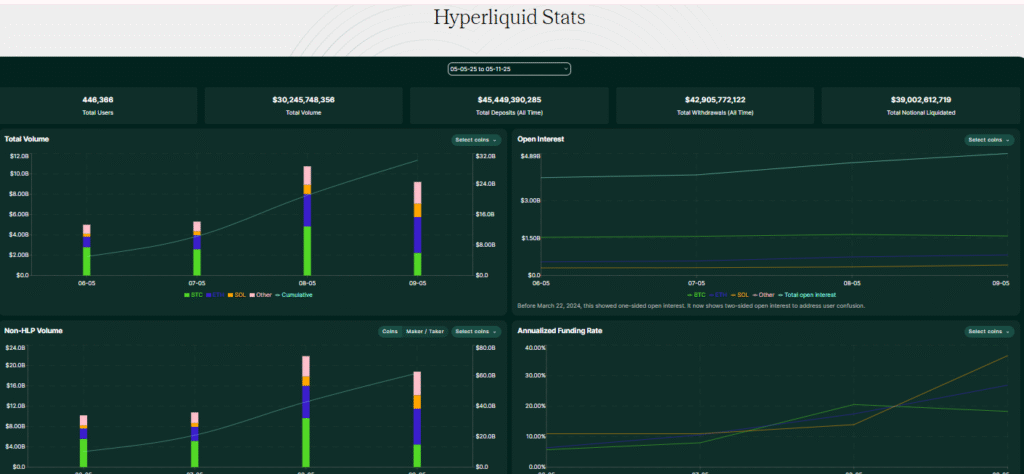Toggle SOL series in Total Volume legend
The image size is (1024, 474).
(x=237, y=295)
